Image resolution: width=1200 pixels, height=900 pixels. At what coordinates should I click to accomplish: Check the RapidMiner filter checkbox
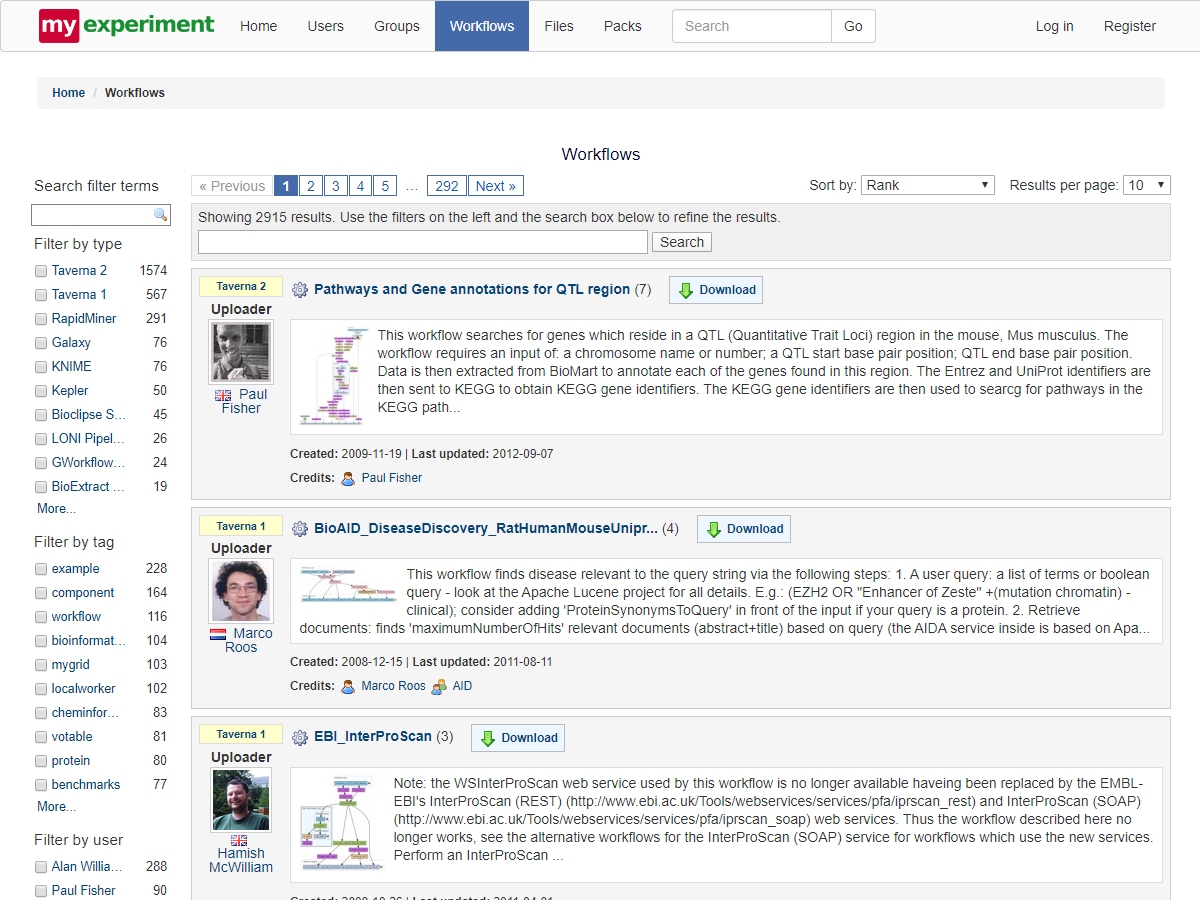click(41, 319)
